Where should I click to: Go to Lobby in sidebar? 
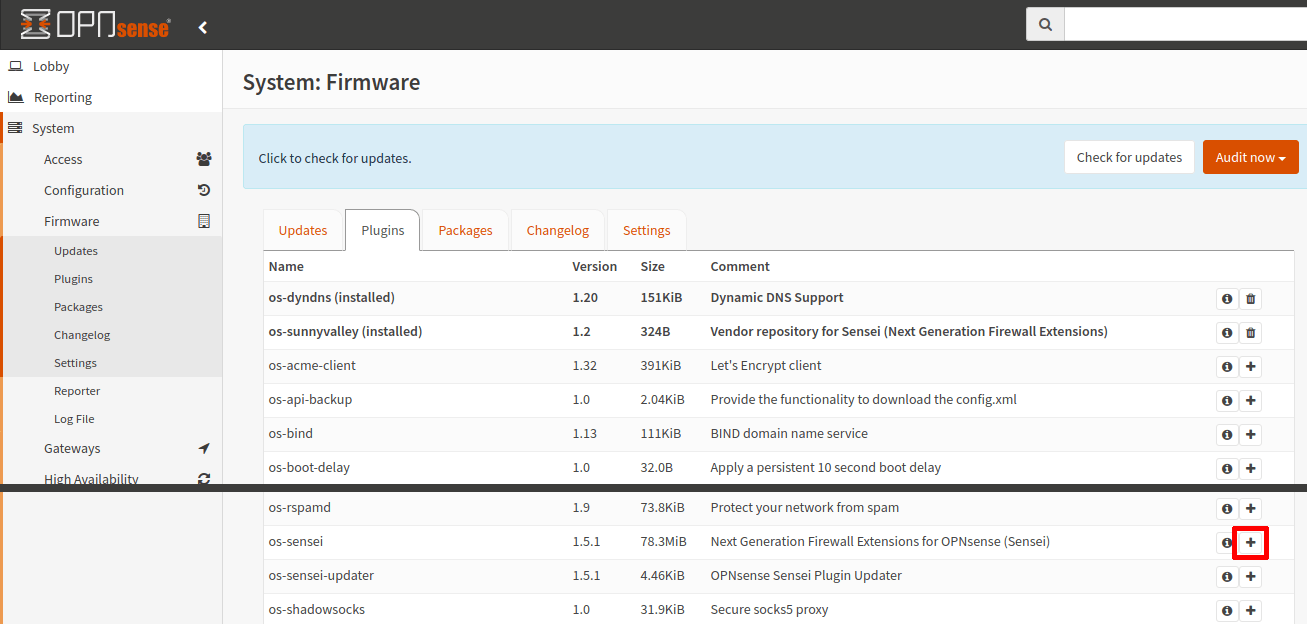pyautogui.click(x=51, y=67)
